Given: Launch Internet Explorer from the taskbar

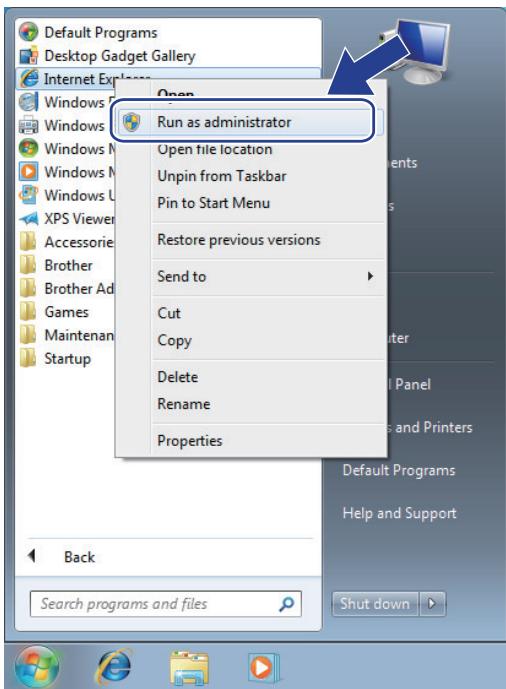Looking at the screenshot, I should 114,667.
